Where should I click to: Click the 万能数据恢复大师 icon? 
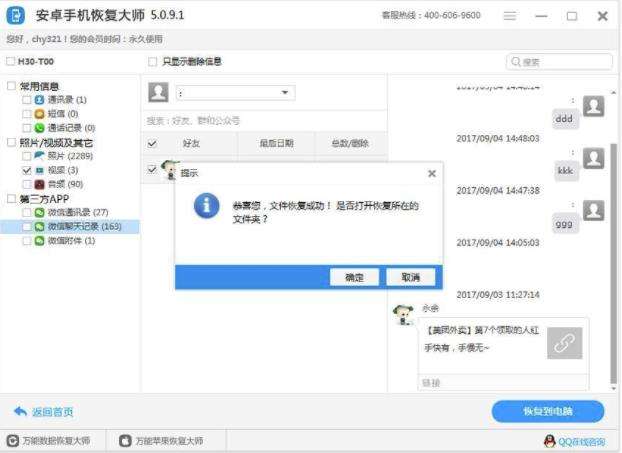(13, 441)
